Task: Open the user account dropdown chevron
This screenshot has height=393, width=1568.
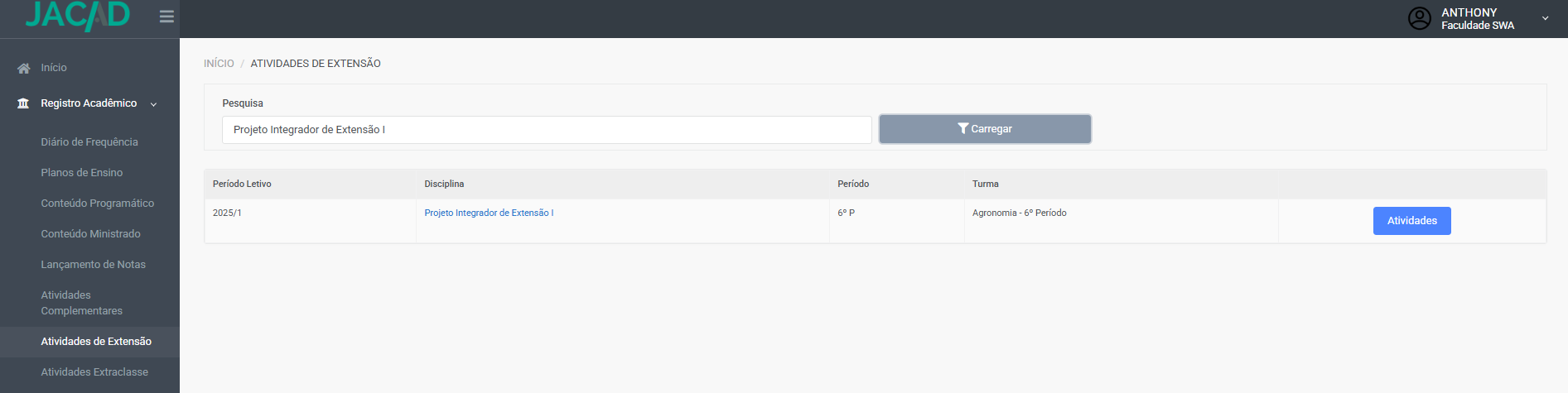Action: 1545,18
